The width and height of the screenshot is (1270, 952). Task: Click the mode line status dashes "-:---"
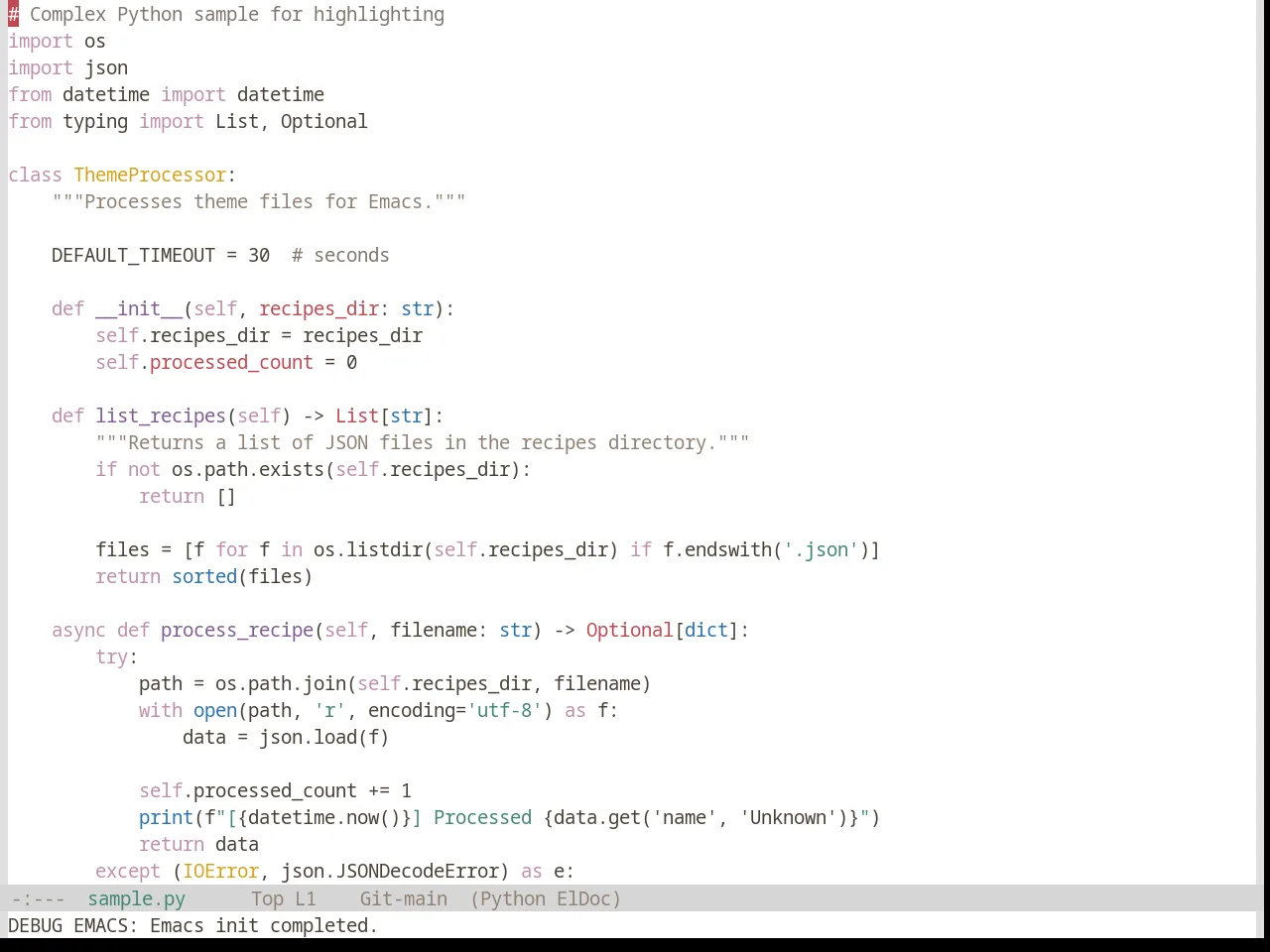[38, 898]
